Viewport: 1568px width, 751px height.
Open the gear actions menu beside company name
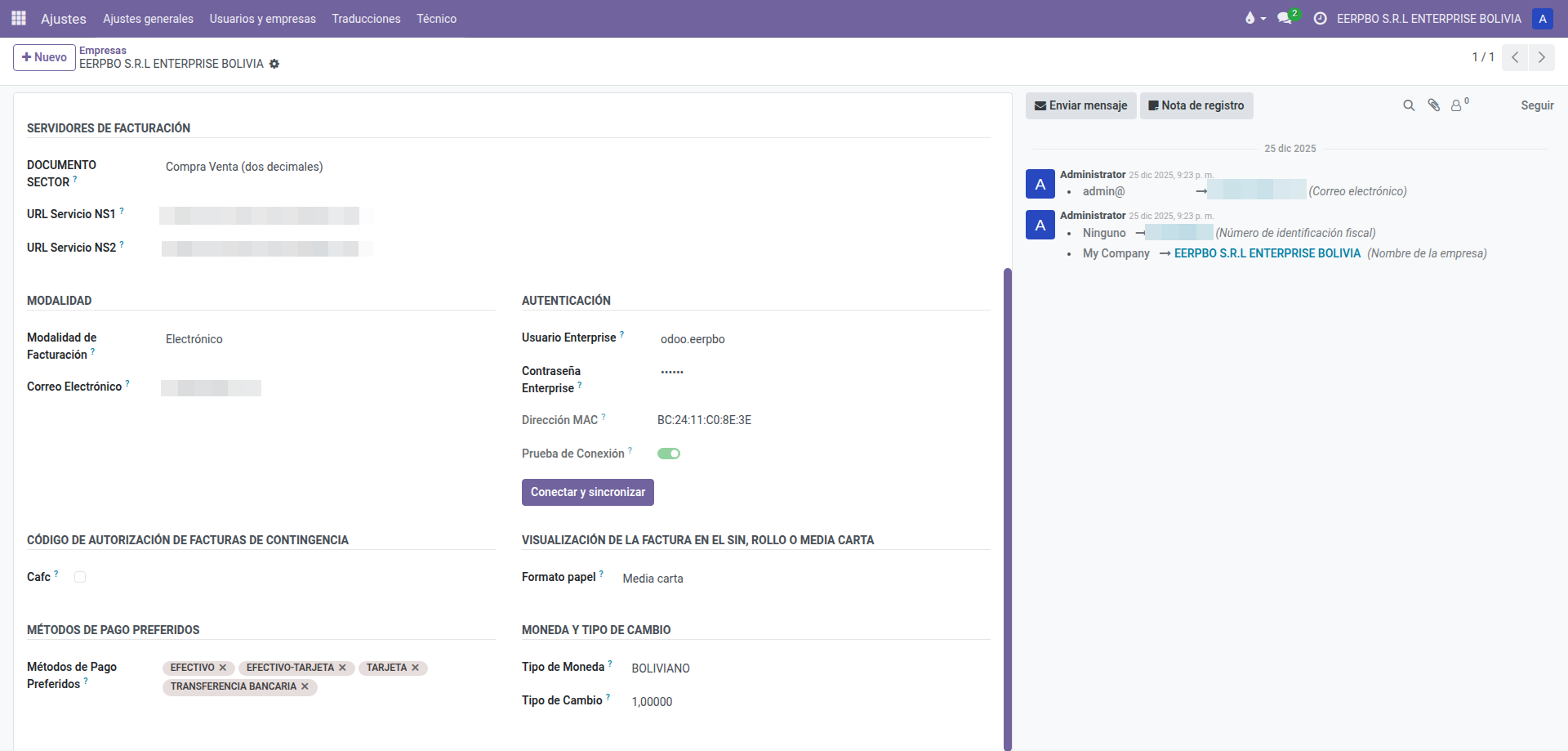[274, 64]
